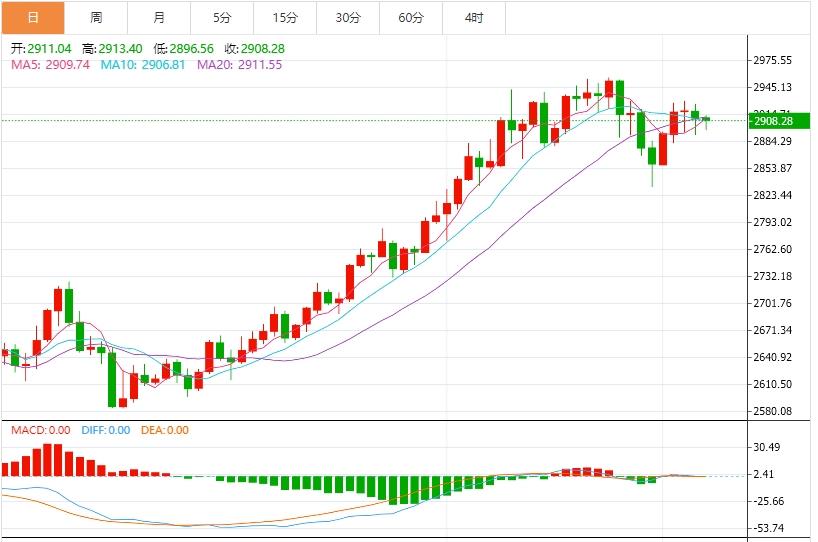This screenshot has height=542, width=818.
Task: Switch to the 日 daily chart tab
Action: (33, 17)
